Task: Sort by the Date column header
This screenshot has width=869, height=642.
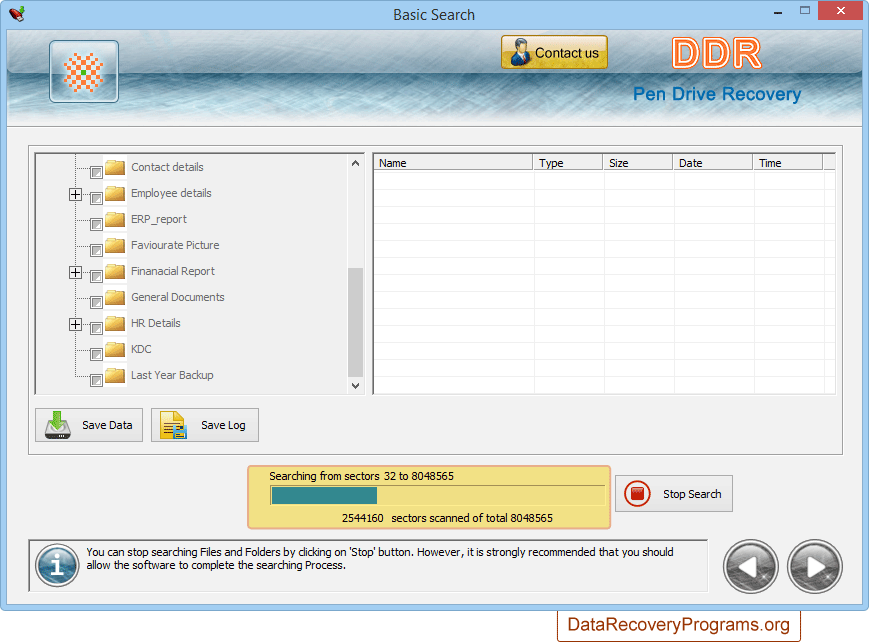Action: [713, 162]
